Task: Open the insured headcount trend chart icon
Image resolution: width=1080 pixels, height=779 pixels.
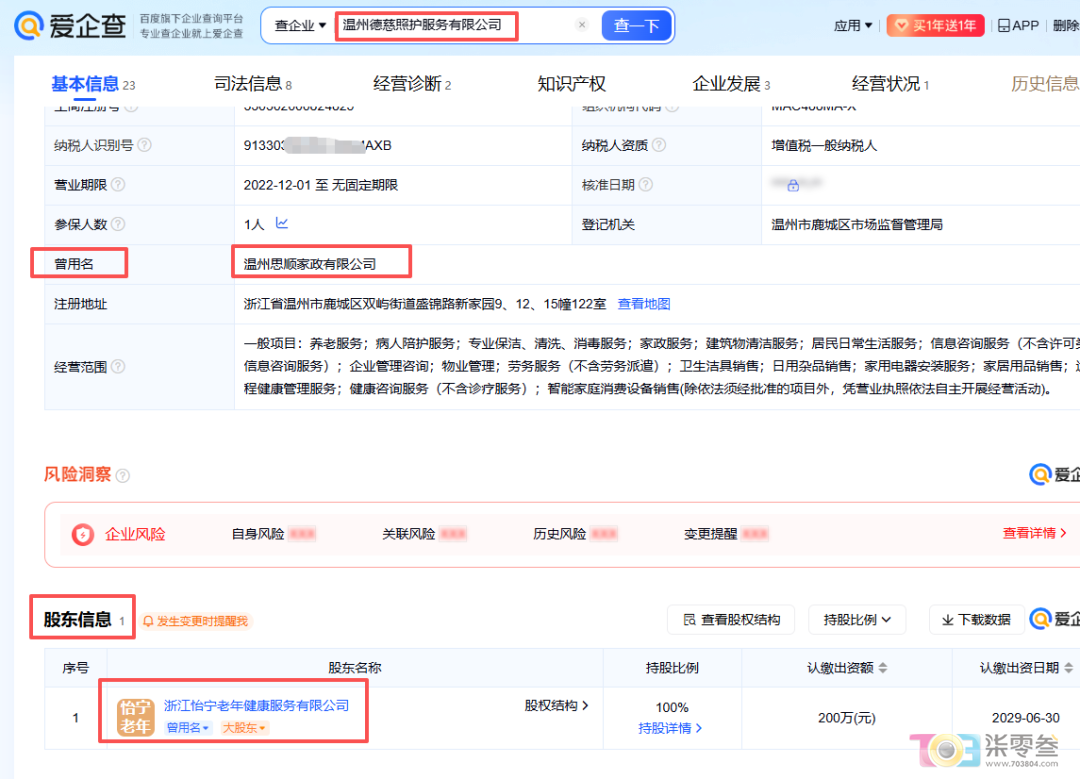Action: [282, 223]
